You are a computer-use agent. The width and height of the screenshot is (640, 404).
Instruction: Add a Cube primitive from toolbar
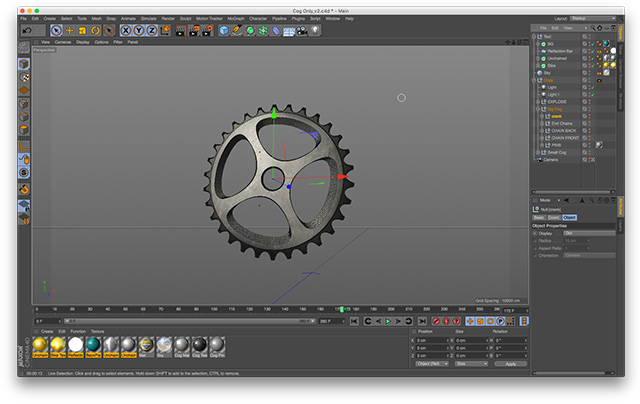tap(224, 30)
